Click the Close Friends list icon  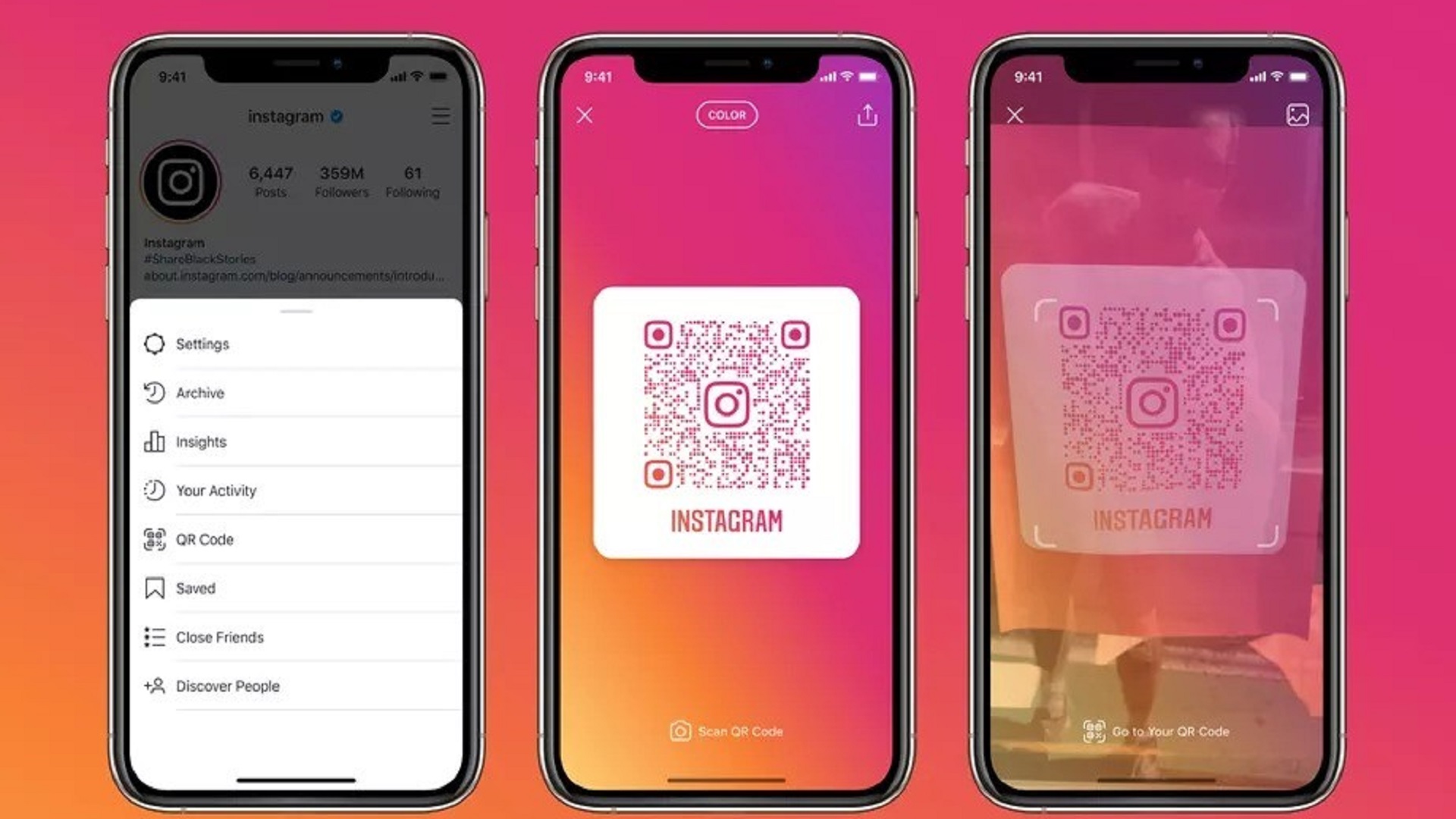154,636
